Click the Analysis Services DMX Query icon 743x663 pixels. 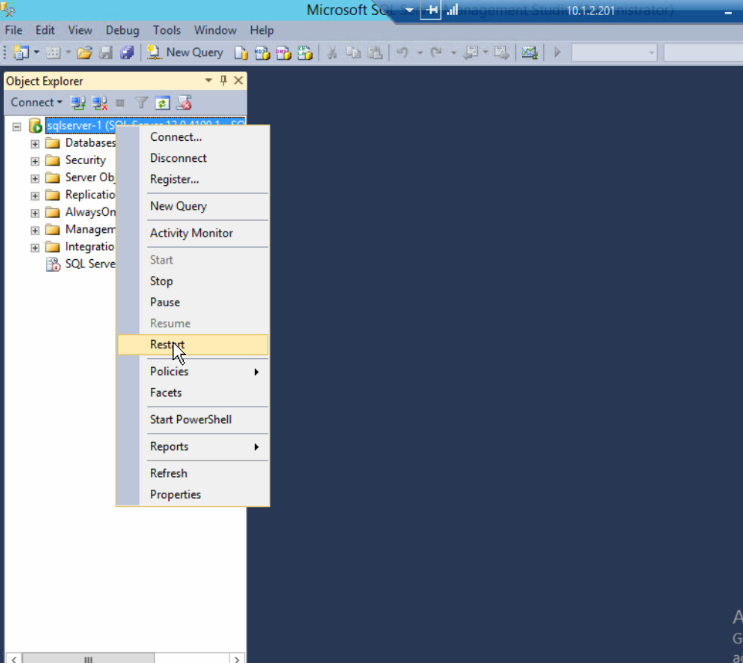(283, 52)
